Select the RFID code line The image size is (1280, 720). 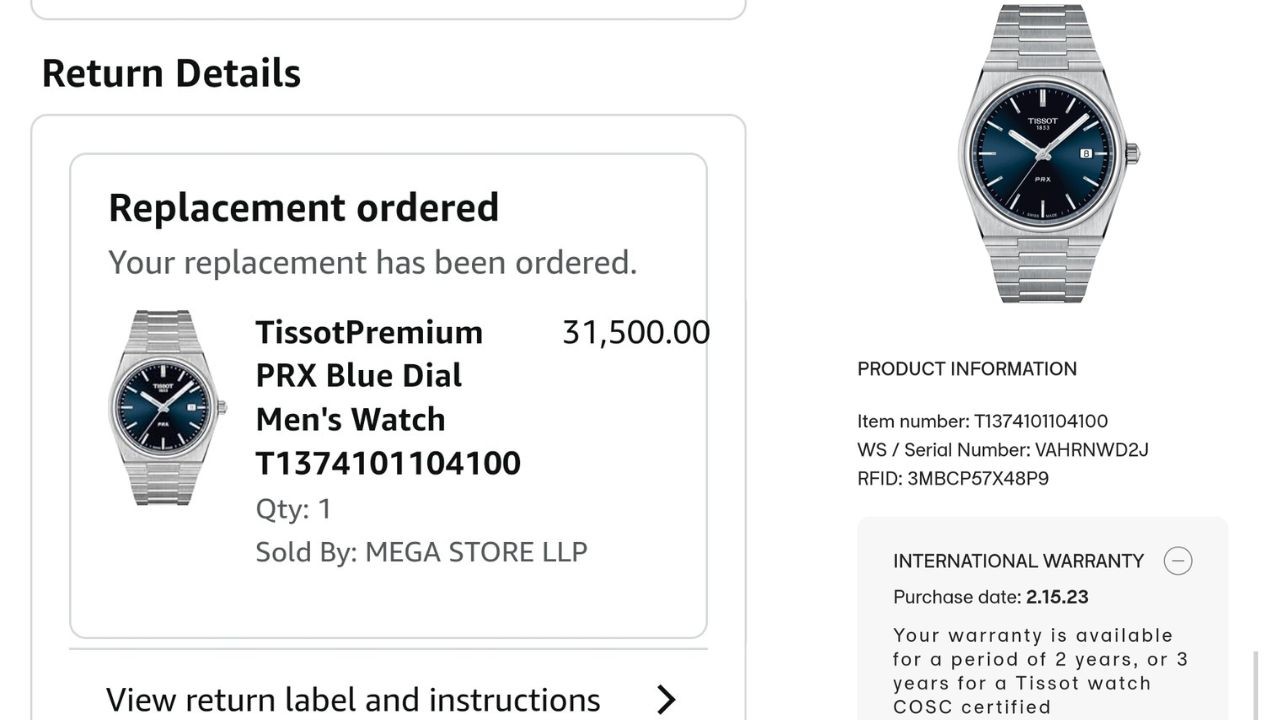point(952,478)
